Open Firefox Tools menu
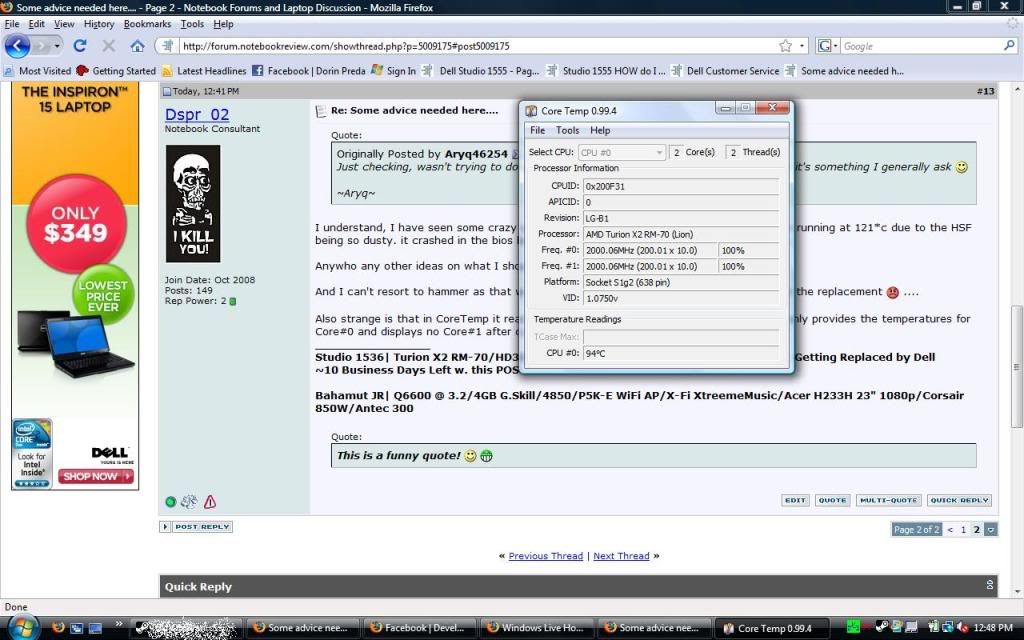Viewport: 1024px width, 640px height. (x=192, y=24)
